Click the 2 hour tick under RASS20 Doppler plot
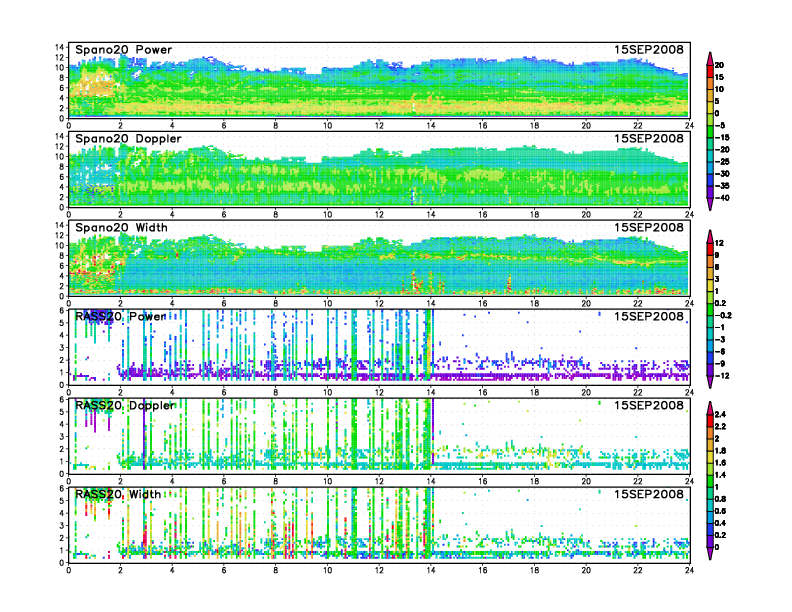The image size is (792, 612). pos(120,481)
